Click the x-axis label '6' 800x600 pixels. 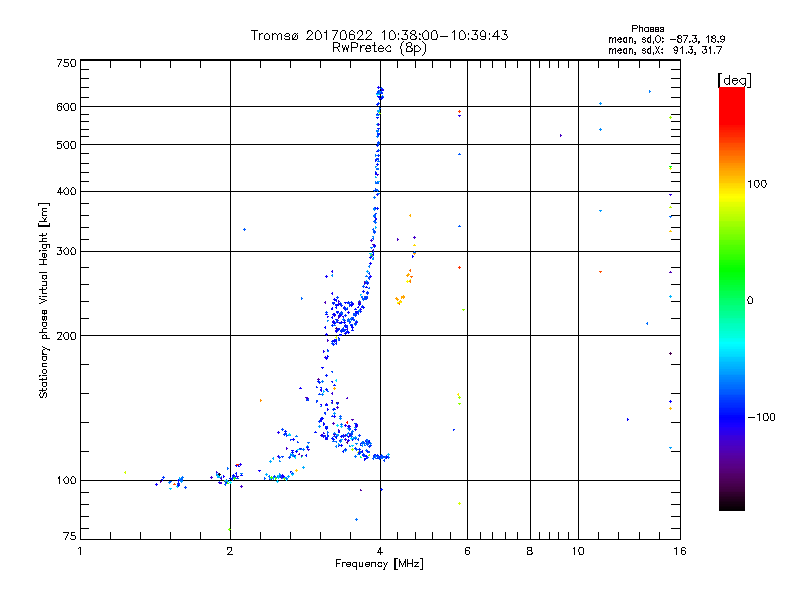[467, 551]
